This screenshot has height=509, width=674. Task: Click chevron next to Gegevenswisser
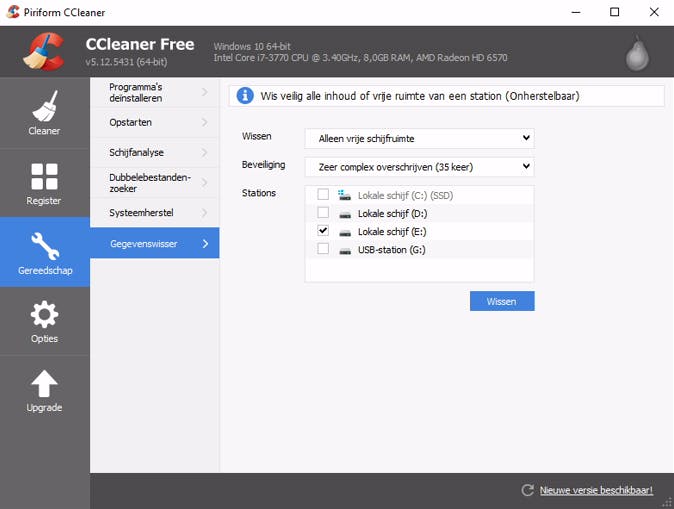(205, 244)
